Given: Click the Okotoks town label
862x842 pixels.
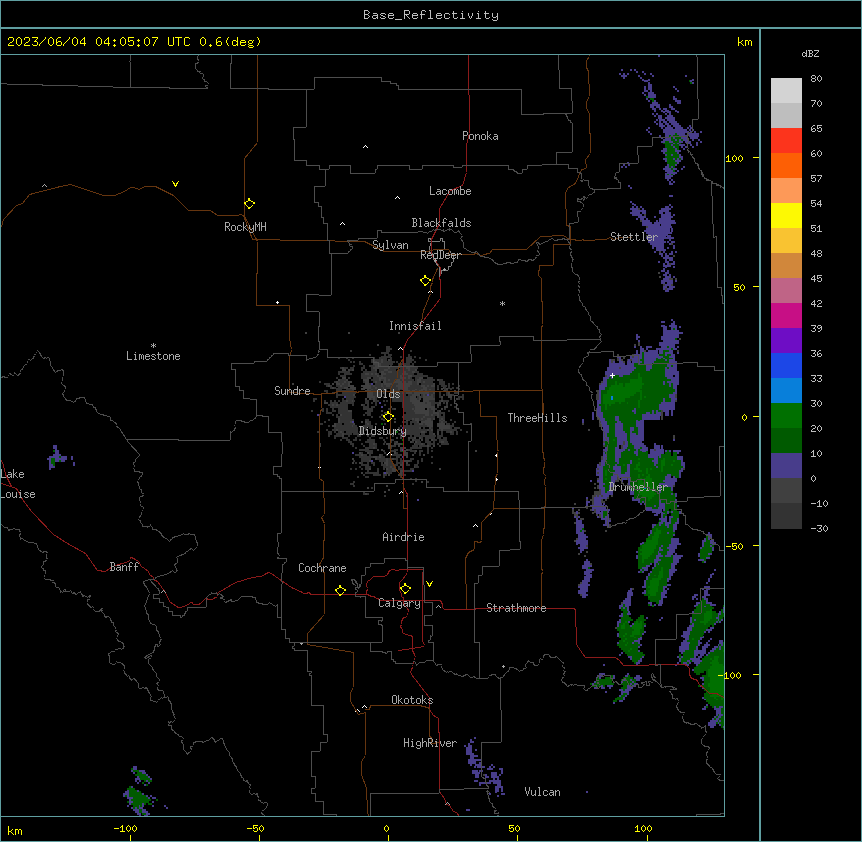Looking at the screenshot, I should click(412, 700).
